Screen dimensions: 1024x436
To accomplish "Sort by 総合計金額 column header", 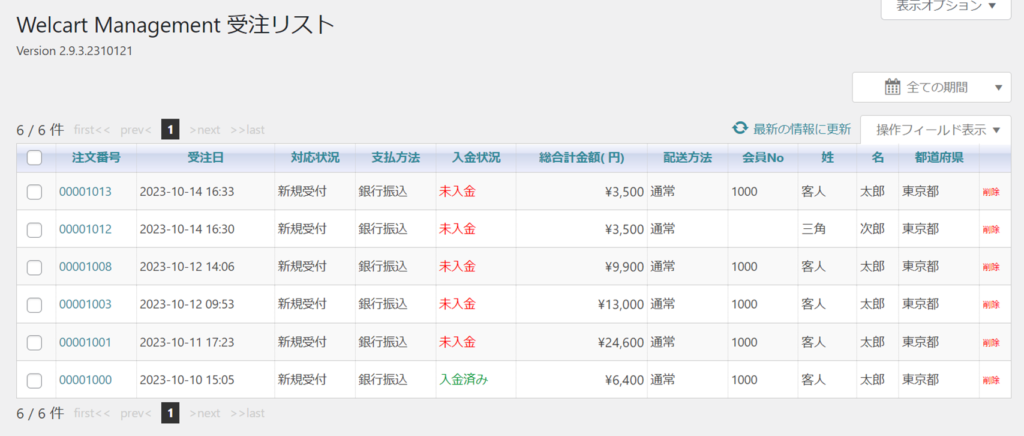I will click(x=581, y=157).
